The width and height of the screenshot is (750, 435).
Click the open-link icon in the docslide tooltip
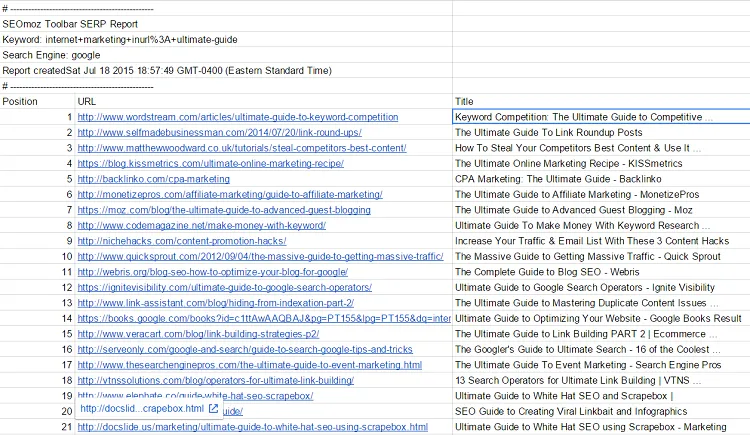tap(213, 409)
